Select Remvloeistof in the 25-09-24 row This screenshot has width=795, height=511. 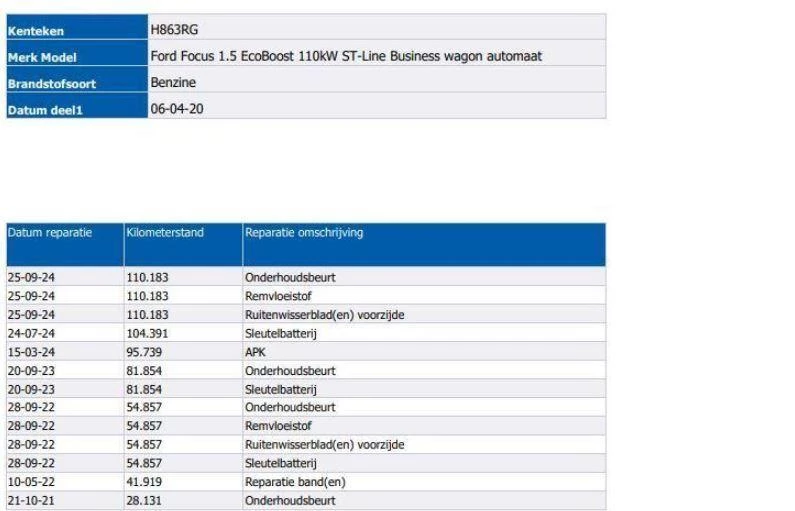[x=278, y=296]
